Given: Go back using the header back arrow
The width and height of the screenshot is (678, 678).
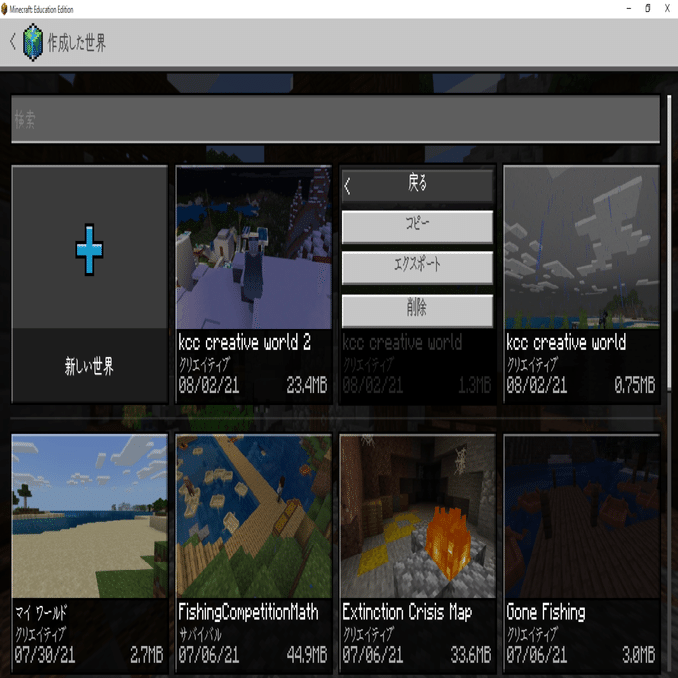Looking at the screenshot, I should pos(13,42).
